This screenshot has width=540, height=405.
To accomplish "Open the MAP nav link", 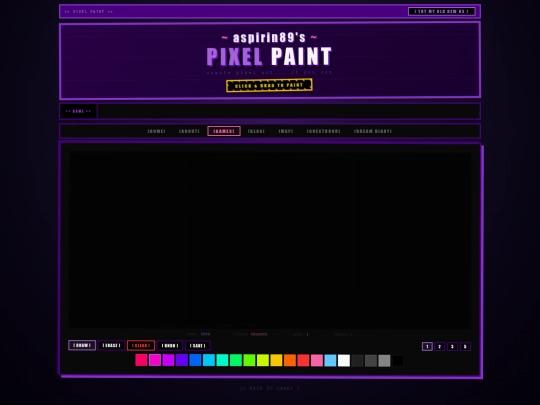I will click(x=286, y=131).
